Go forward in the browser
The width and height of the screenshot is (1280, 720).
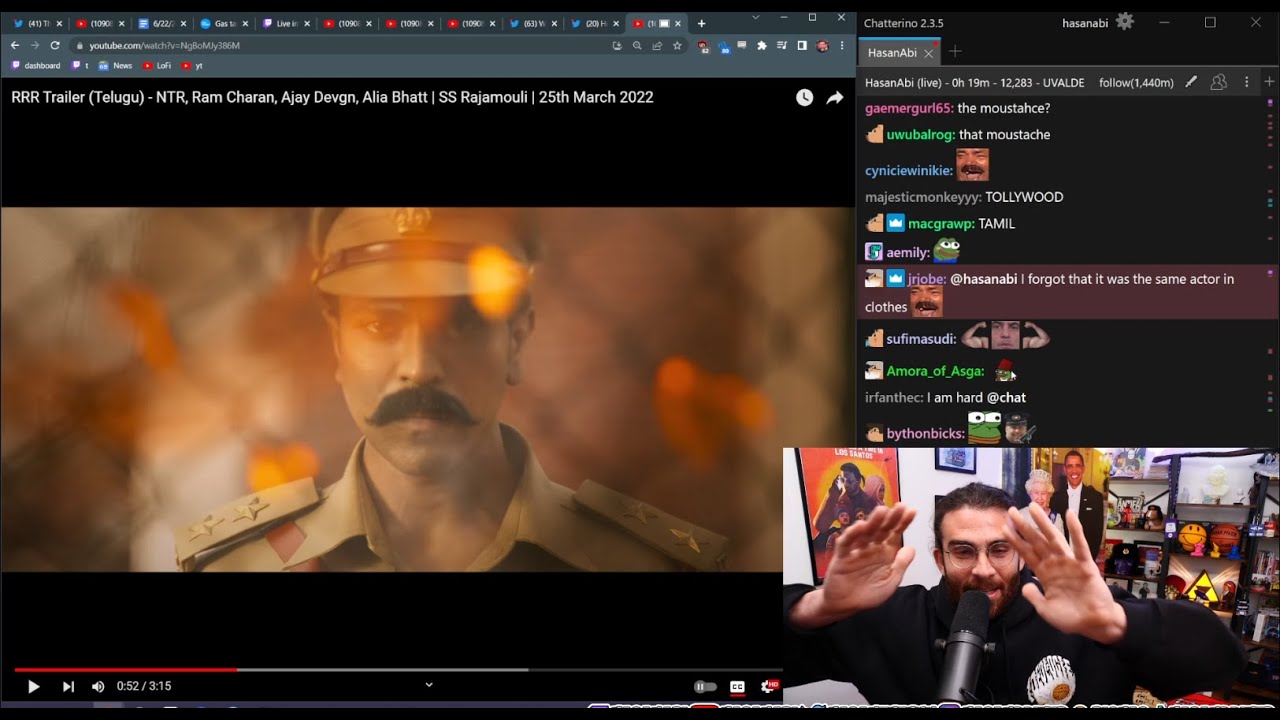point(35,45)
